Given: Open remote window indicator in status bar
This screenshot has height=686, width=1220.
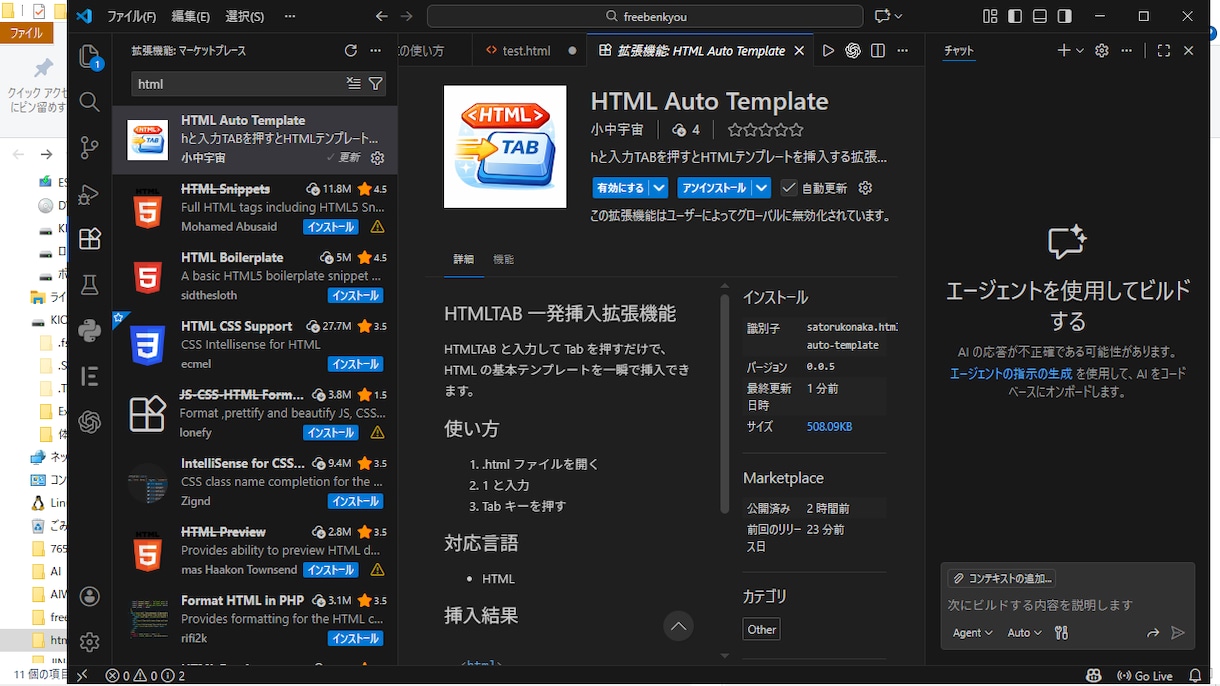Looking at the screenshot, I should point(82,676).
